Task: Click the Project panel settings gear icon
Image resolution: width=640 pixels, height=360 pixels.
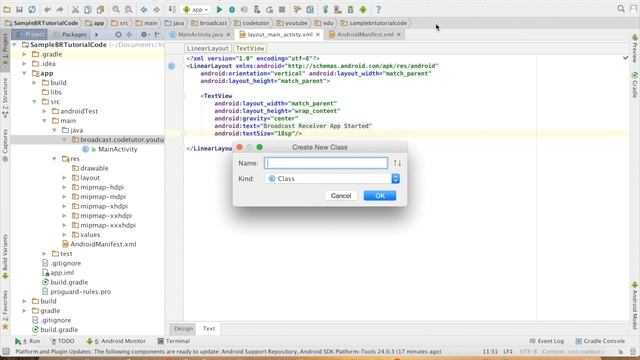Action: 144,35
